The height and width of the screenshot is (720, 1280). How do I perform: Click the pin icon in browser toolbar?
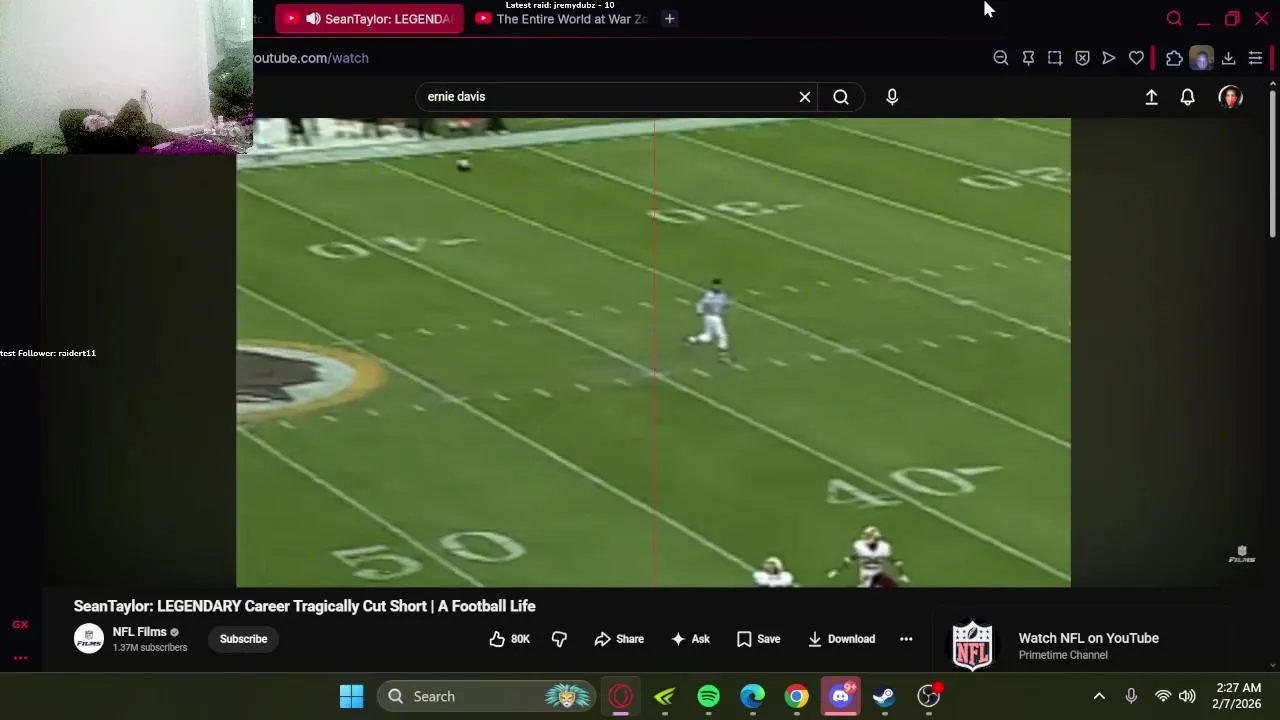[1028, 58]
